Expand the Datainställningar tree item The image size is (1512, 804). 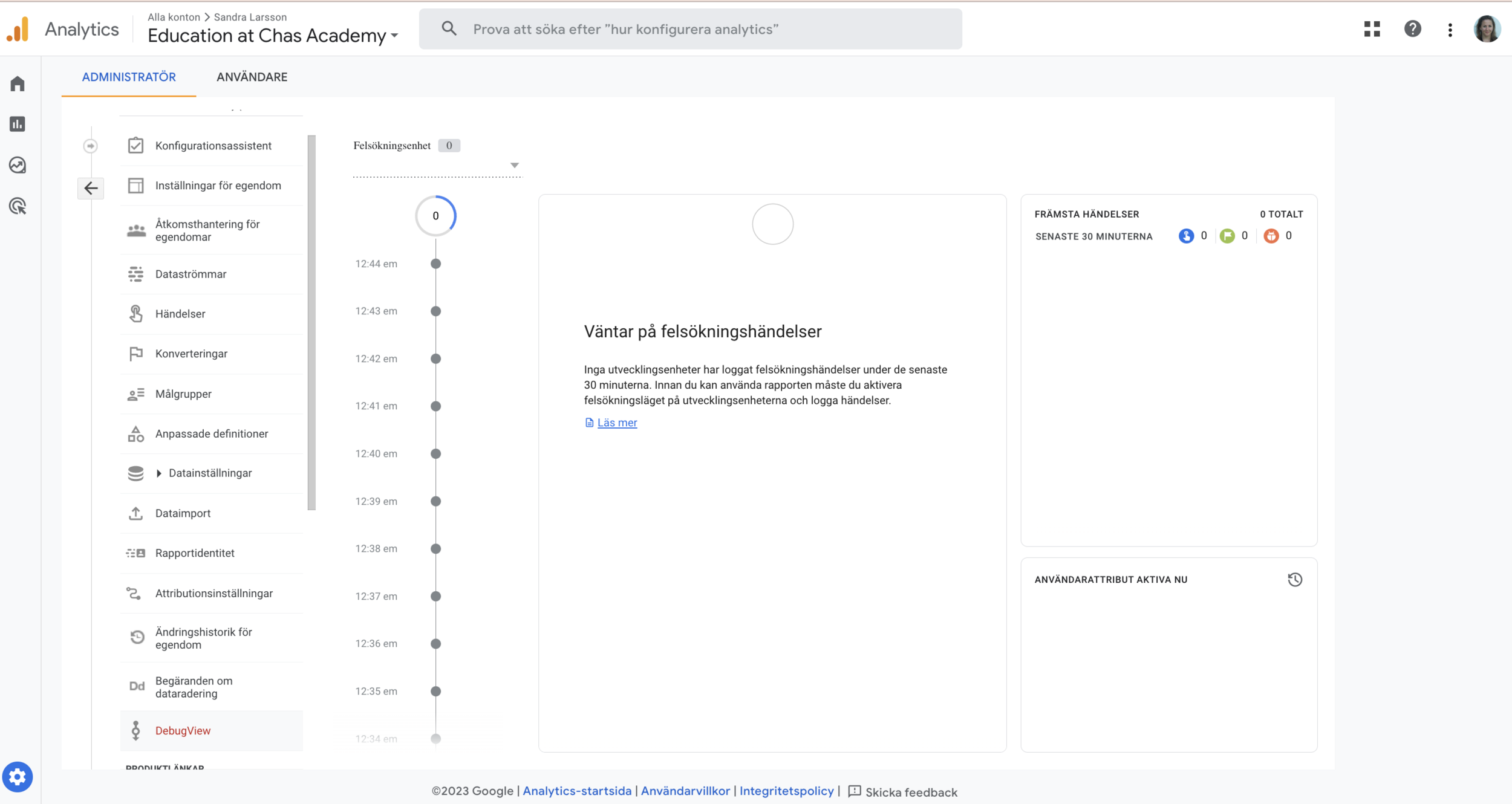159,473
